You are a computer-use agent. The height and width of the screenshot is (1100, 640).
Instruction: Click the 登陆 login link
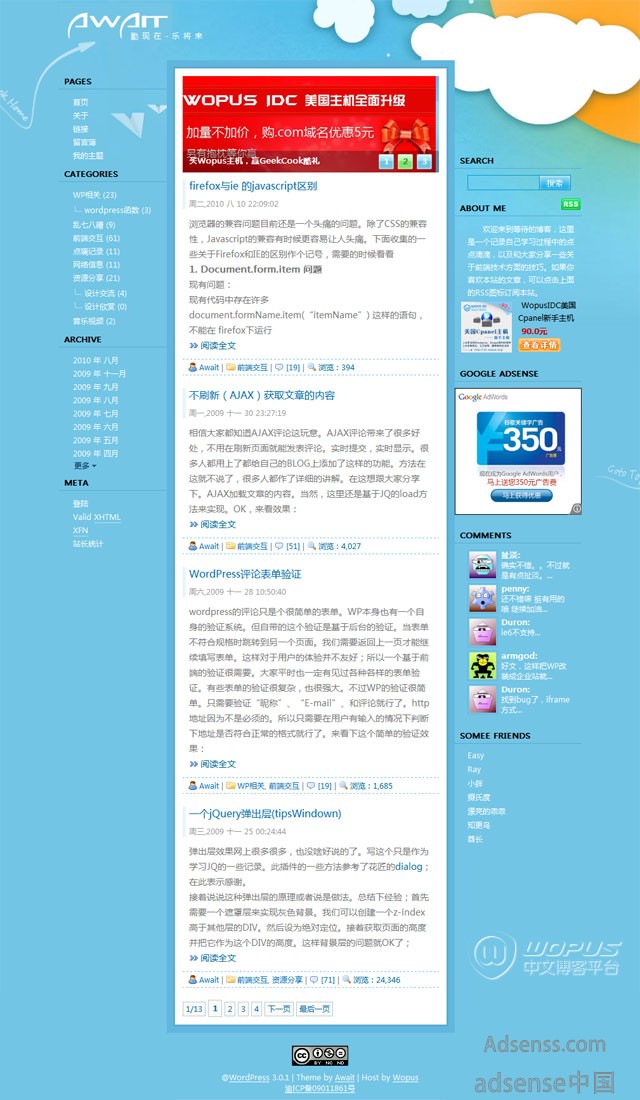coord(81,504)
